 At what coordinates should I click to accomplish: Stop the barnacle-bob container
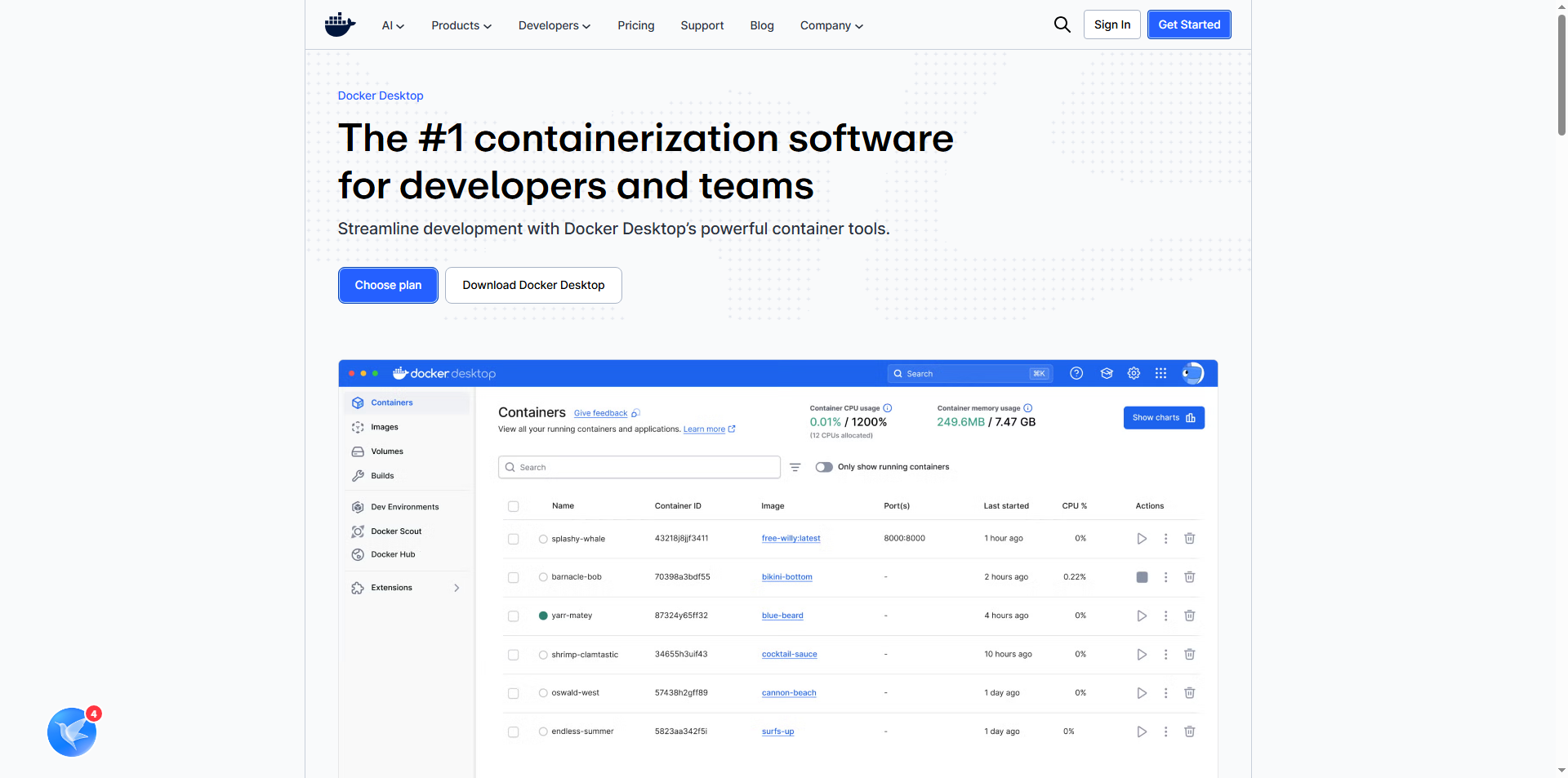(x=1142, y=577)
